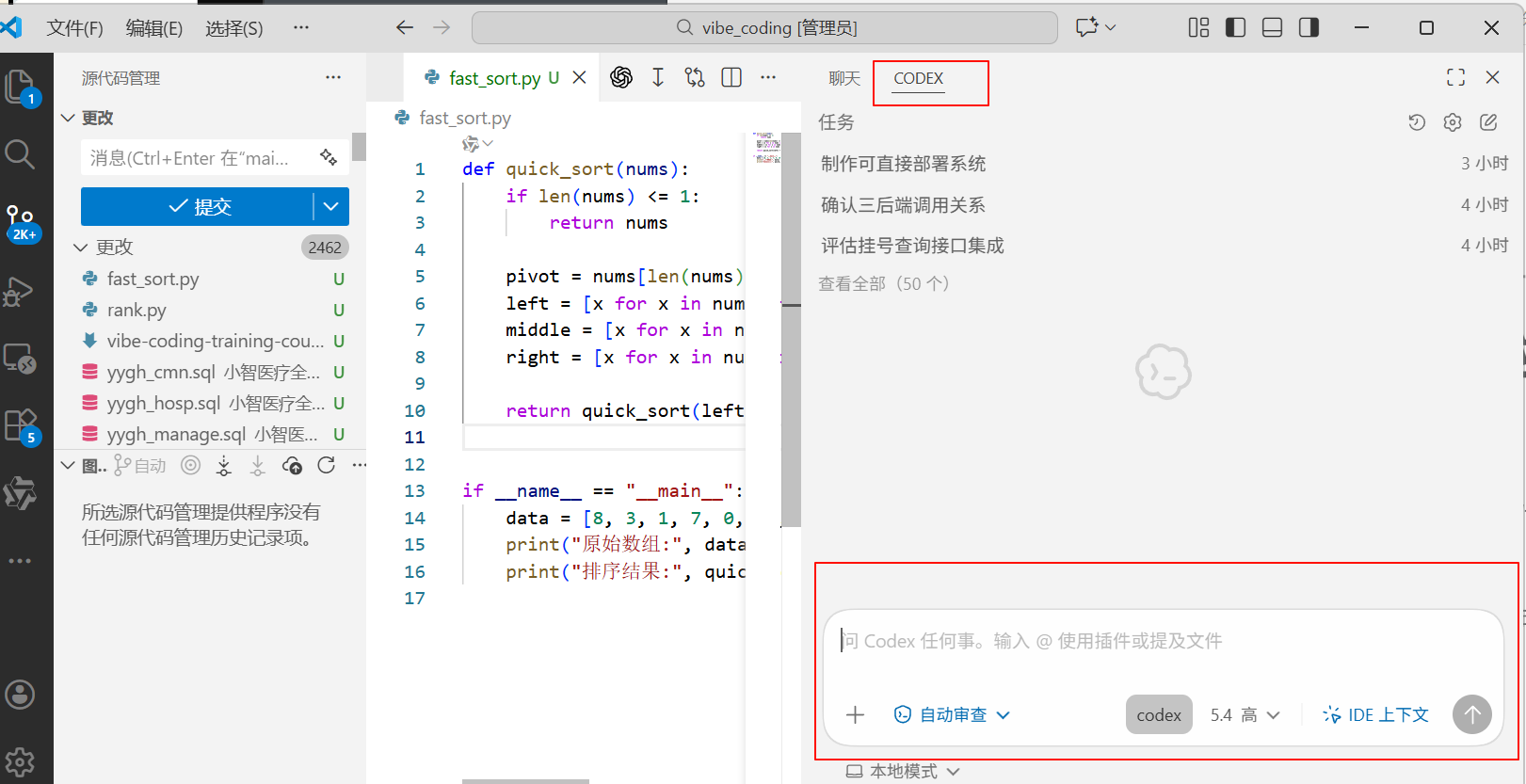Publish branch with cloud upload icon
This screenshot has width=1526, height=784.
293,465
